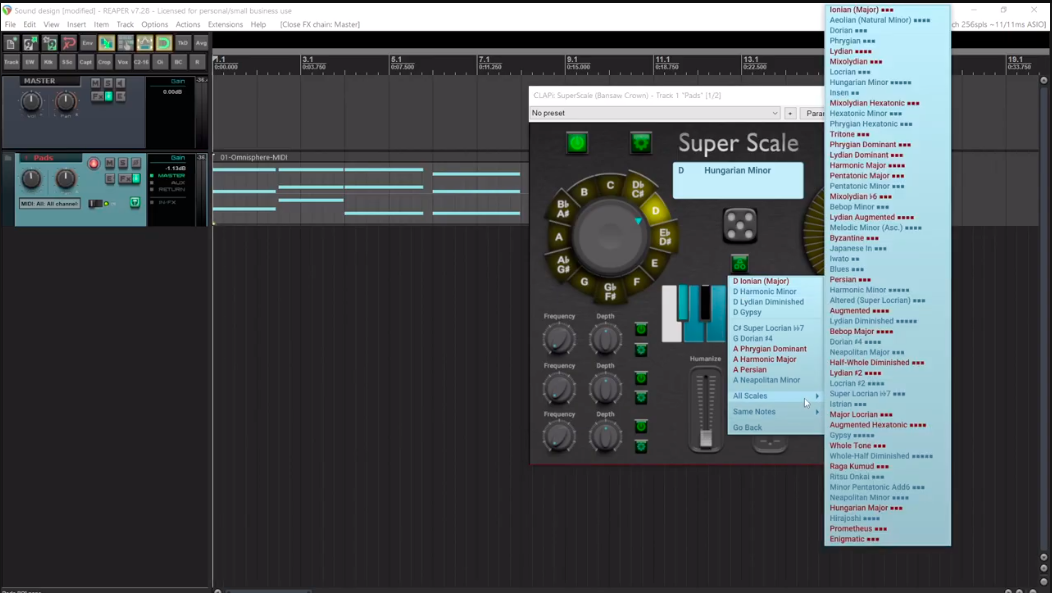The height and width of the screenshot is (593, 1052).
Task: Adjust the MASTER volume knob
Action: click(31, 101)
